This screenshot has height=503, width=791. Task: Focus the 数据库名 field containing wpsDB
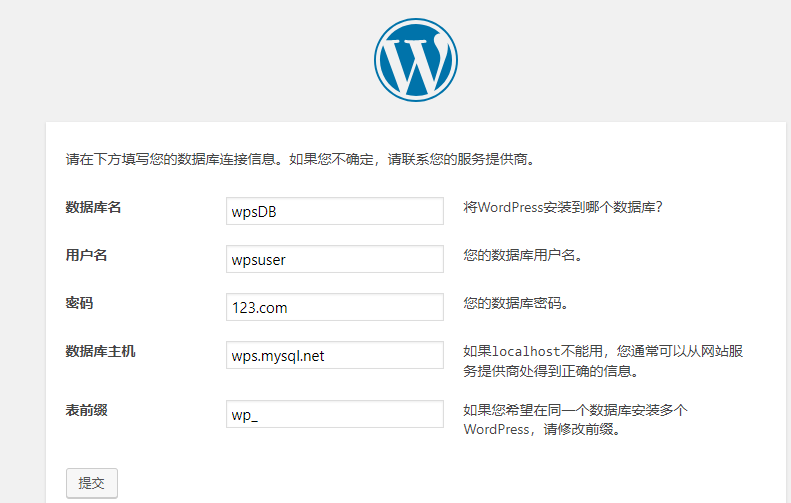point(335,211)
